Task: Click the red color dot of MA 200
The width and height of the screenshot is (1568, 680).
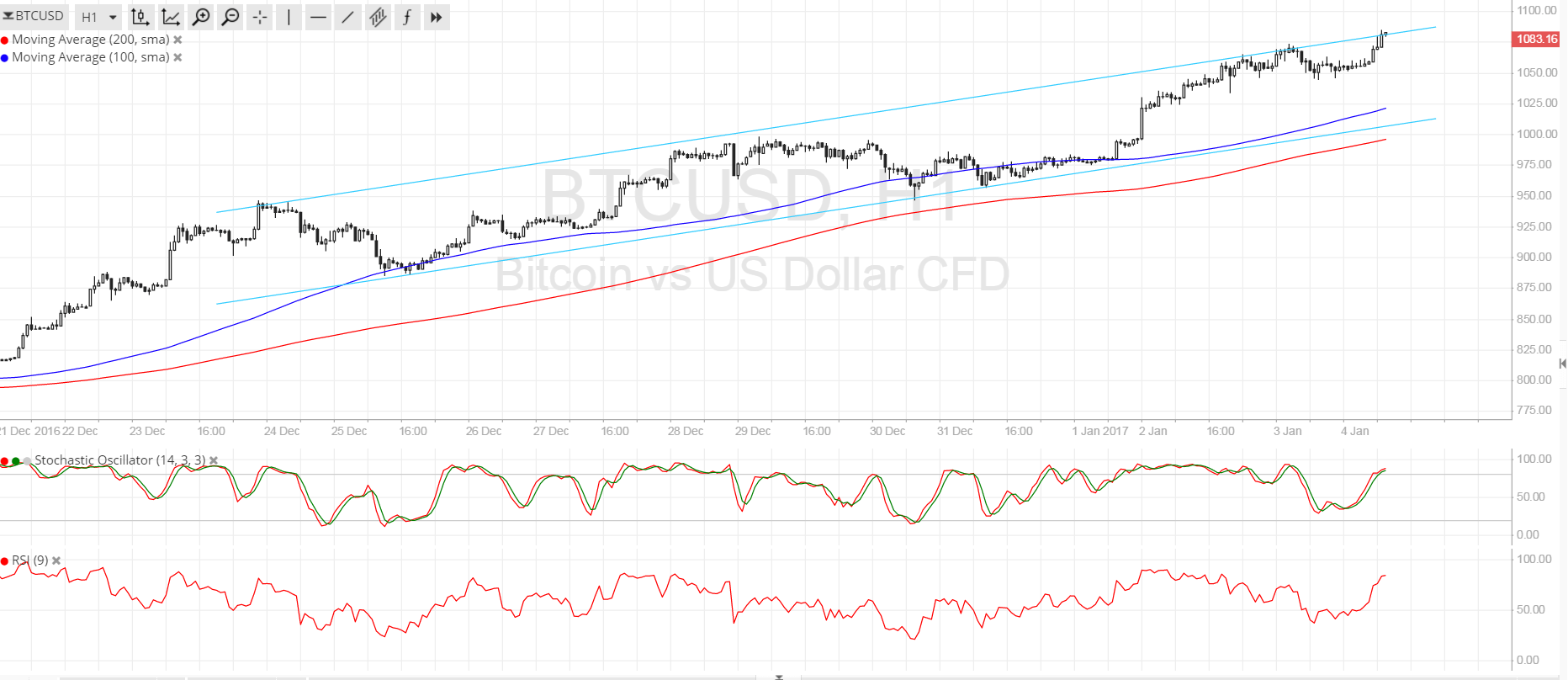Action: pyautogui.click(x=5, y=40)
